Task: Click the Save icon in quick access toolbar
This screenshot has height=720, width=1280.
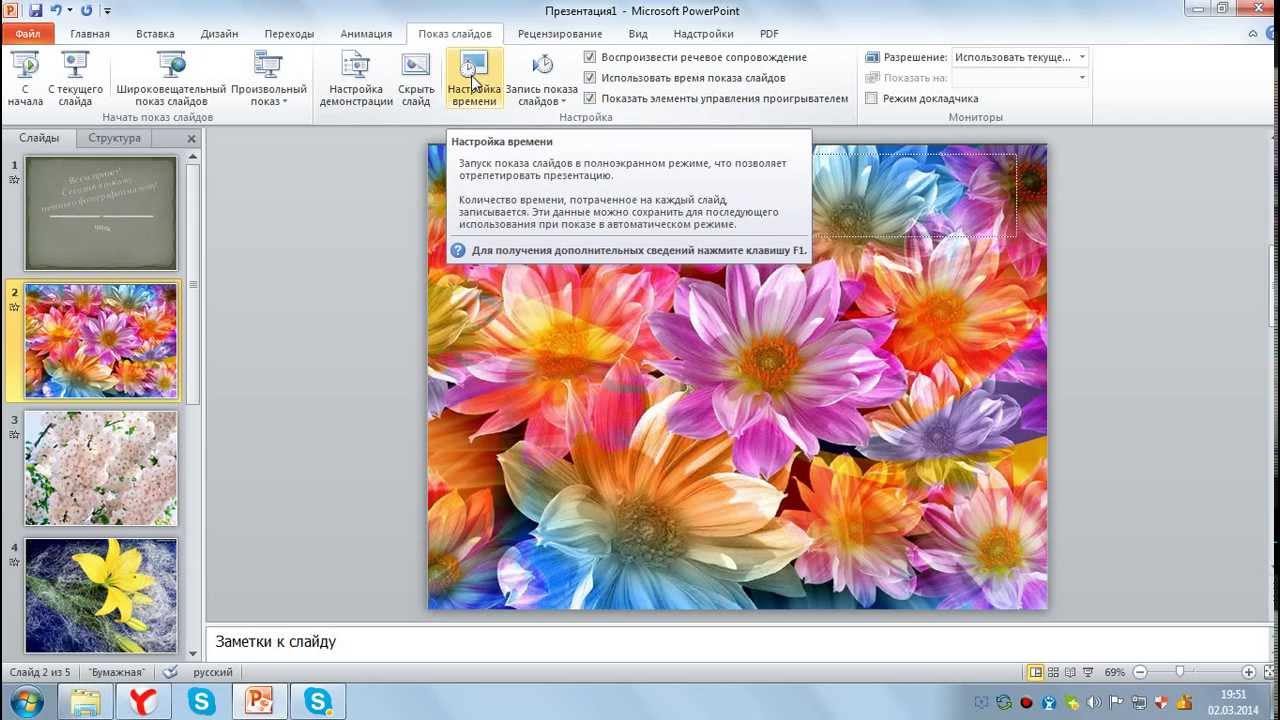Action: (x=35, y=10)
